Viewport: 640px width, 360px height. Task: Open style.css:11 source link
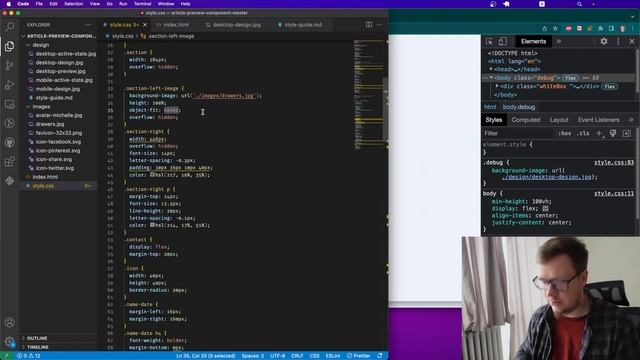(x=614, y=193)
